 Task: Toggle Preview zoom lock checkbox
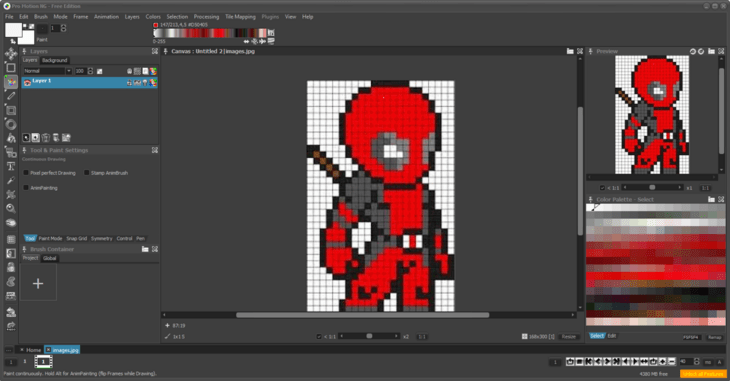click(x=602, y=188)
